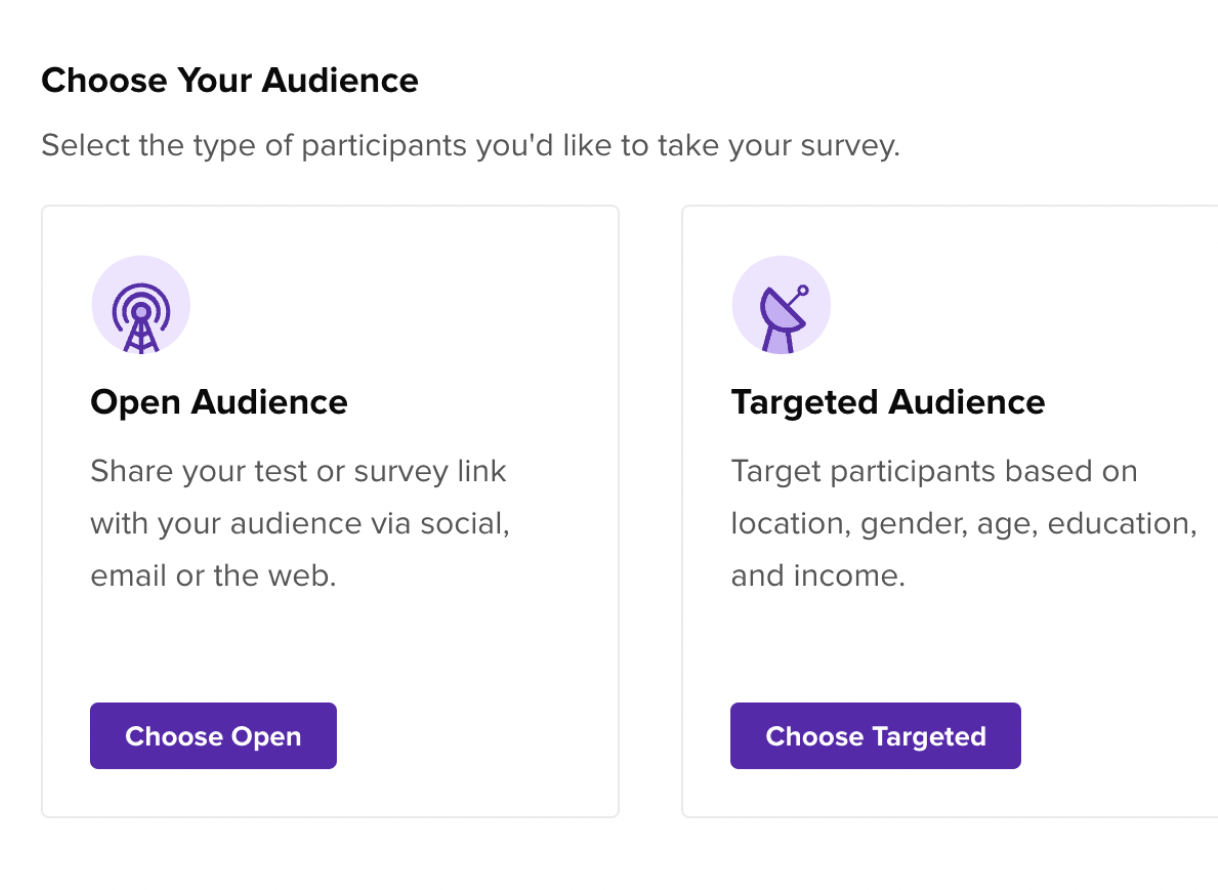Click the "Open Audience" card heading
Image resolution: width=1218 pixels, height=890 pixels.
click(x=219, y=402)
